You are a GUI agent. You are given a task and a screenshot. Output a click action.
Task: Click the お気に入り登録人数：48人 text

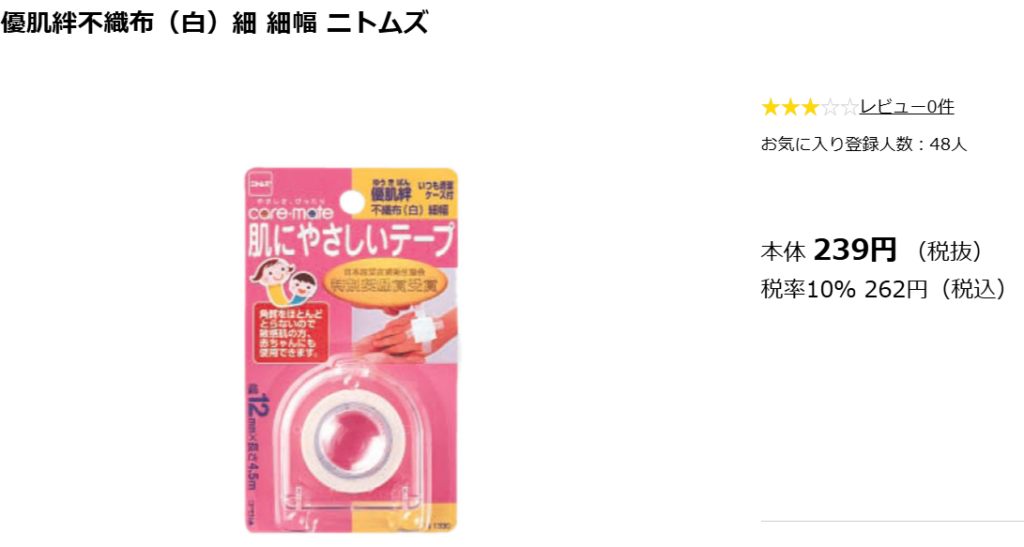pyautogui.click(x=863, y=144)
